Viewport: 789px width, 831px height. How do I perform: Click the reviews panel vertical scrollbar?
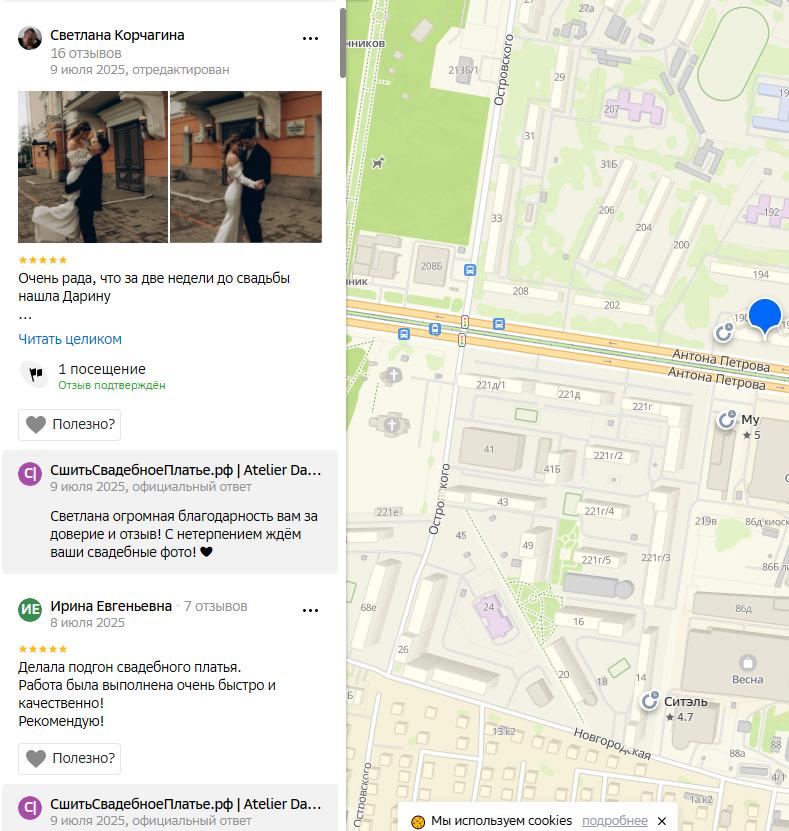343,45
